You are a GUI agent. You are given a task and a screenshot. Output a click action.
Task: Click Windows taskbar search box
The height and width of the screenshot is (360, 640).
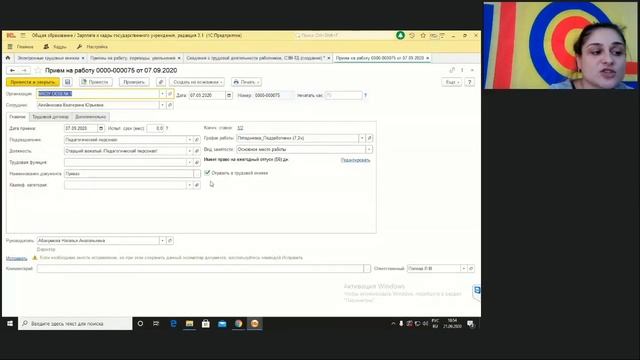tap(75, 324)
